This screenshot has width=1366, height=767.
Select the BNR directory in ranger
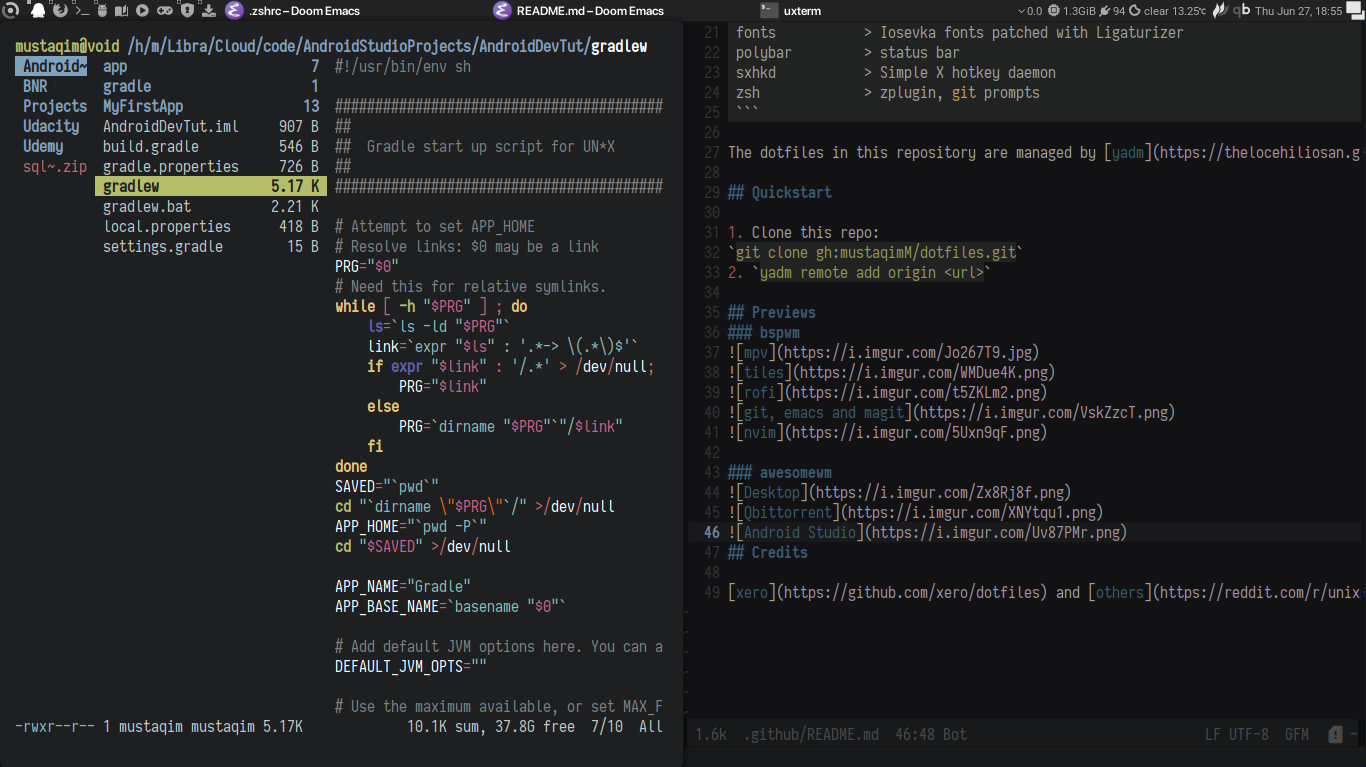point(35,86)
